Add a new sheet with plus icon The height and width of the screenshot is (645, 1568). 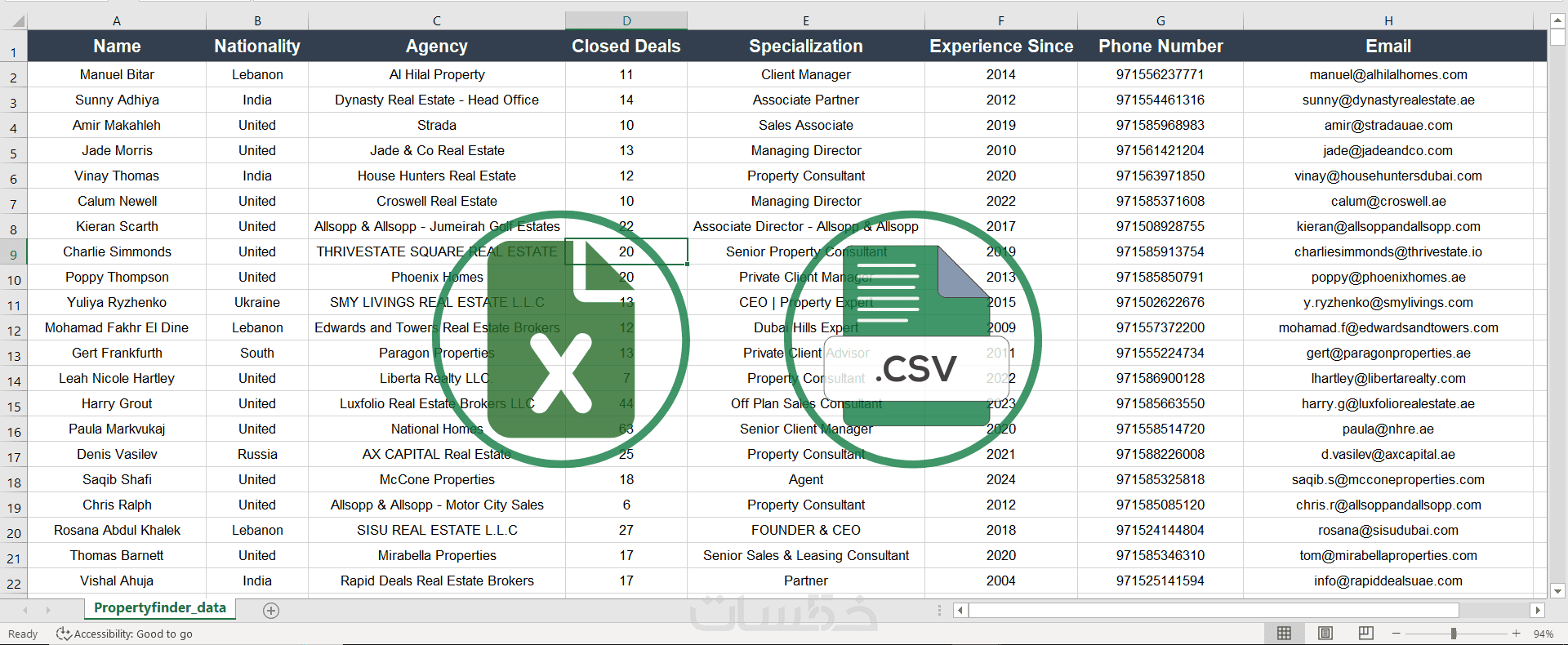[271, 610]
